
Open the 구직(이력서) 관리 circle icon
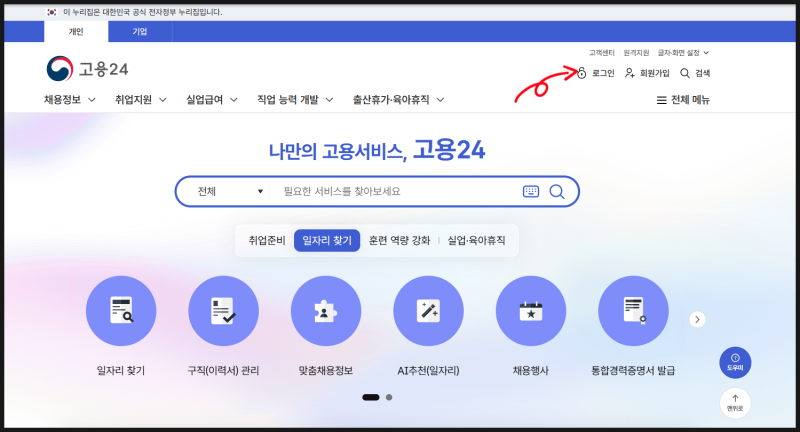[223, 311]
